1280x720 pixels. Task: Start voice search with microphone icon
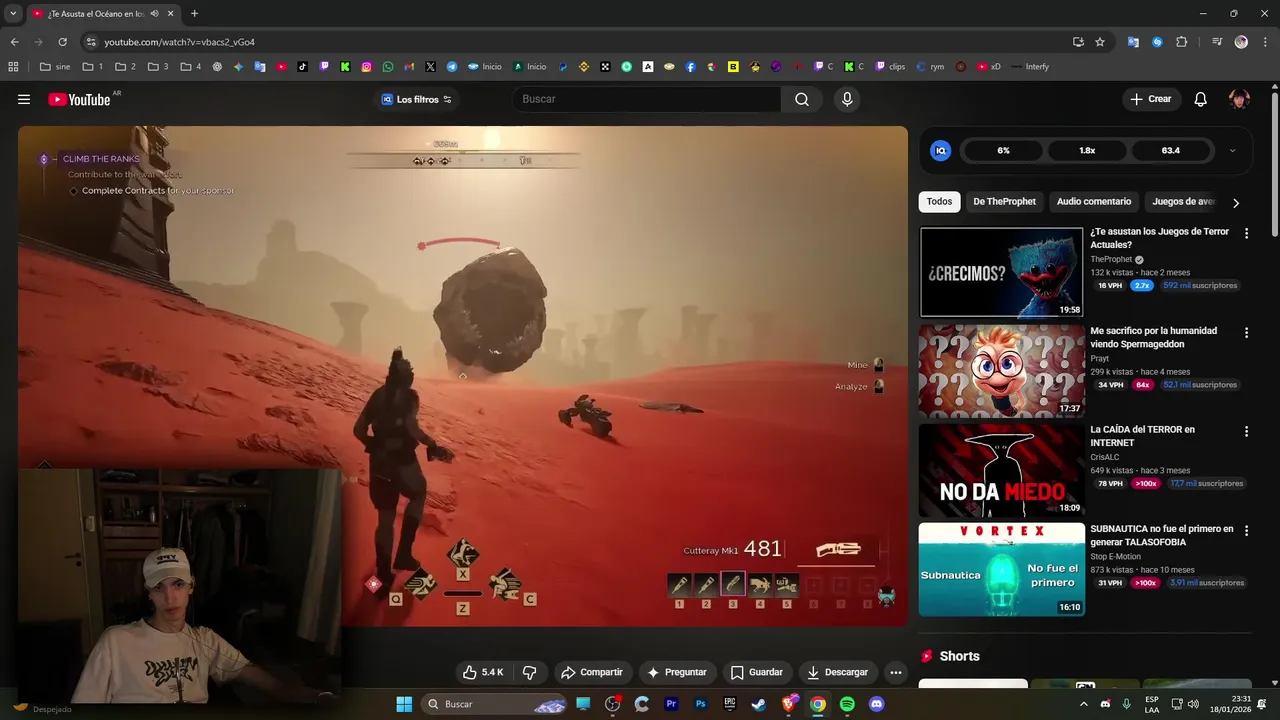[847, 99]
